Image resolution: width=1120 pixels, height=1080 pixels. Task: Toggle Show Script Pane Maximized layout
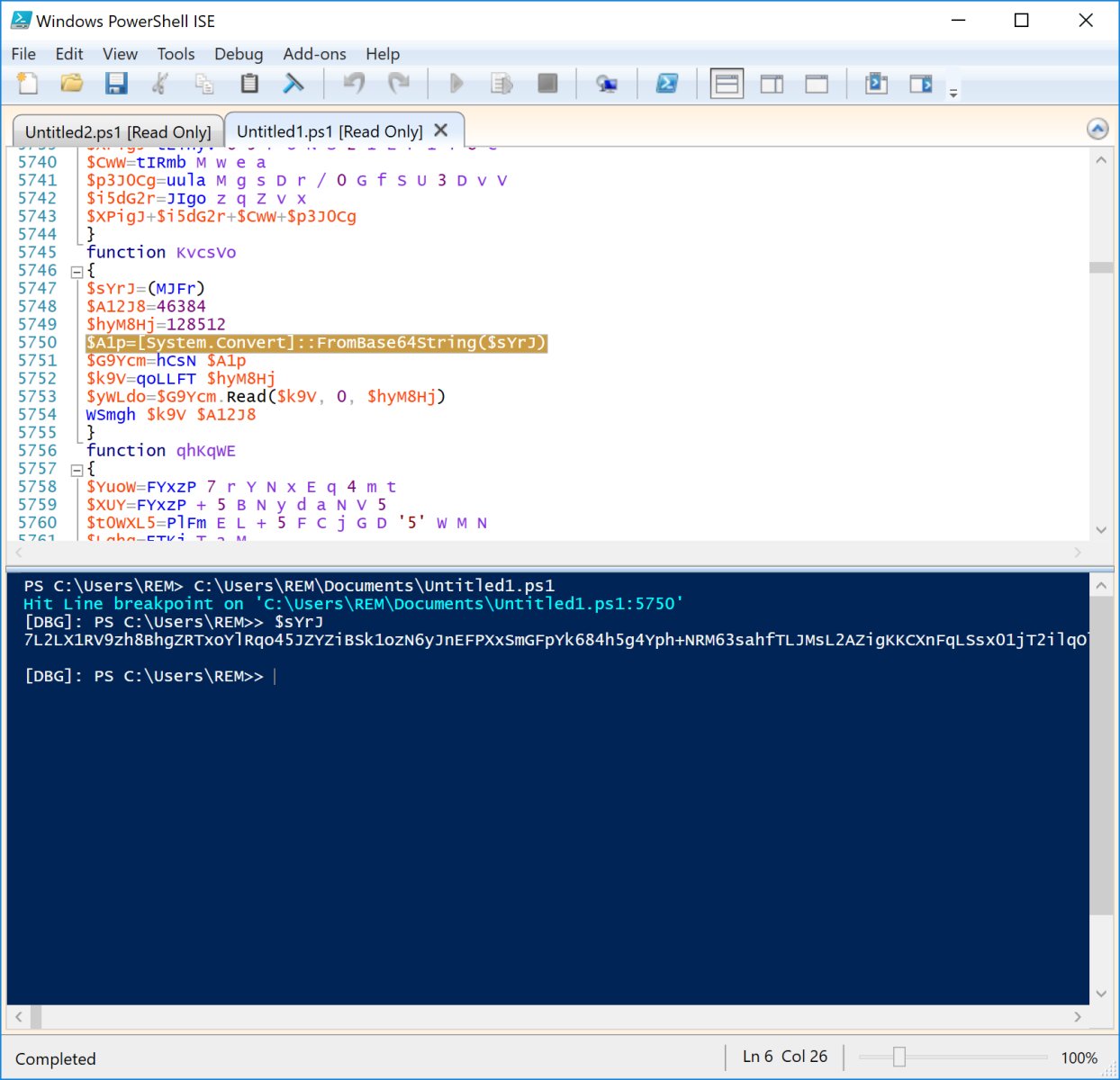[x=817, y=83]
